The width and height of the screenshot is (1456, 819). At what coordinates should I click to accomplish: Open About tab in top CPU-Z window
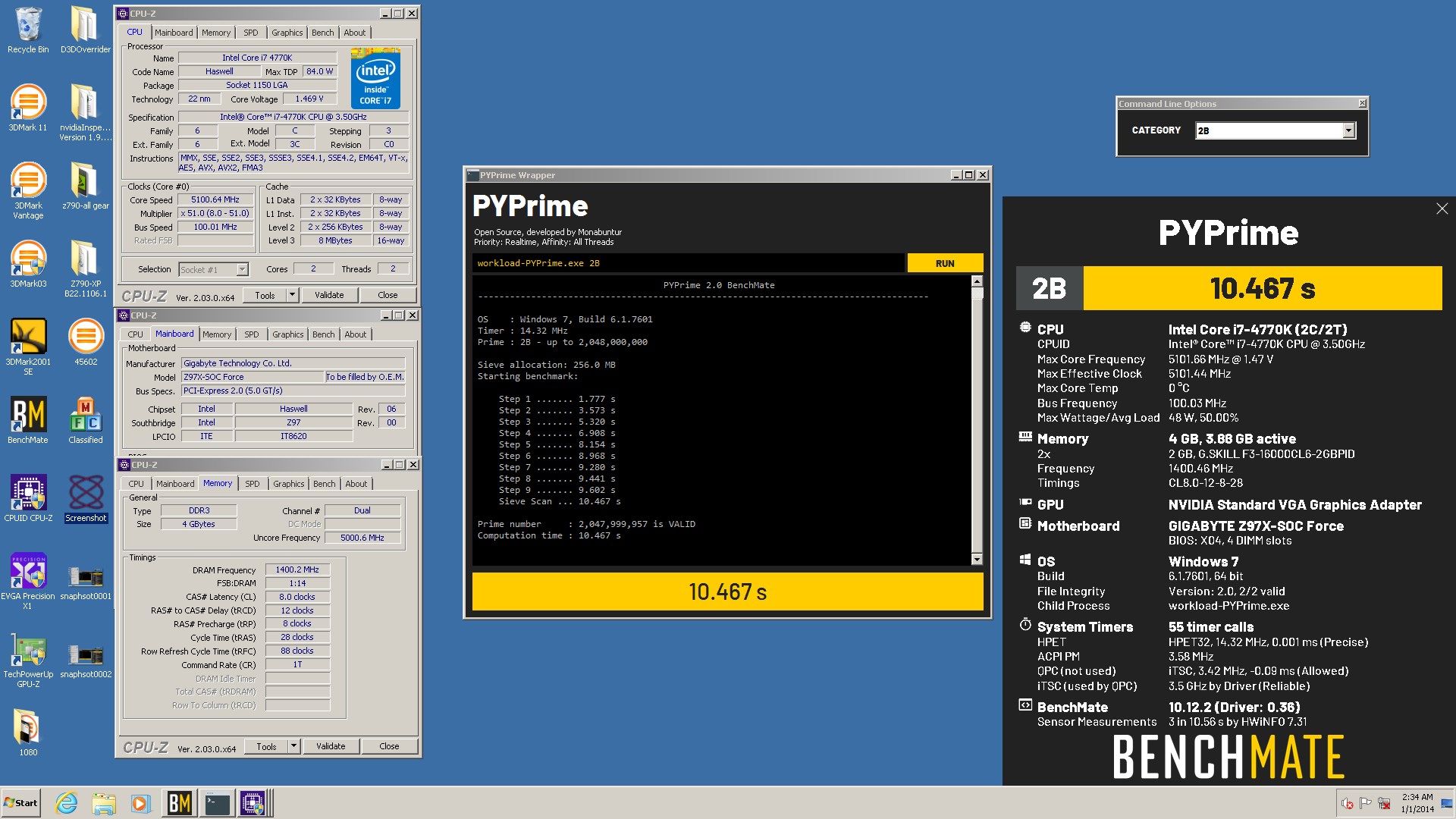point(355,33)
